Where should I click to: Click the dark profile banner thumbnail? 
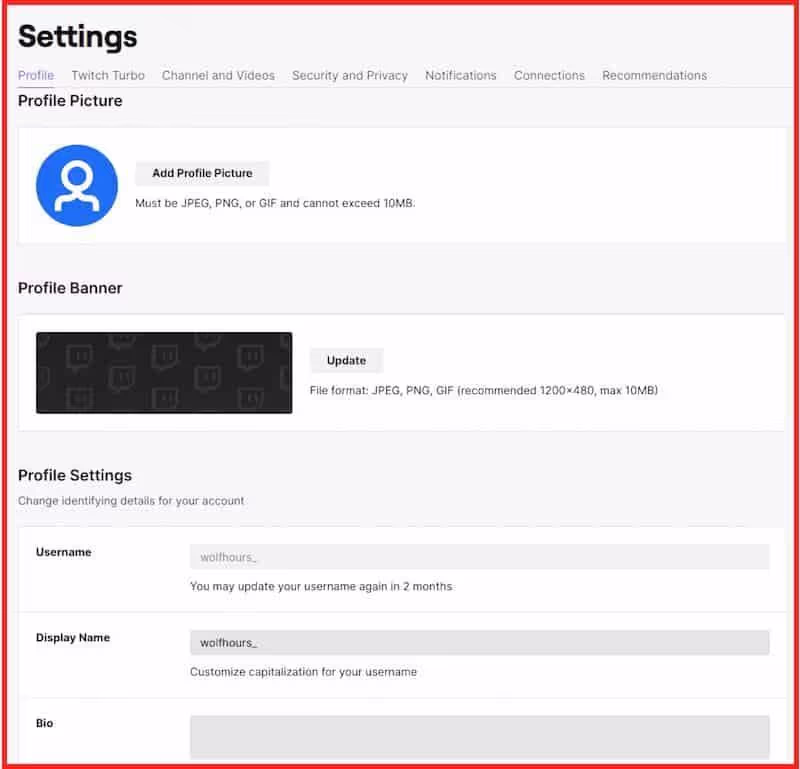[164, 373]
